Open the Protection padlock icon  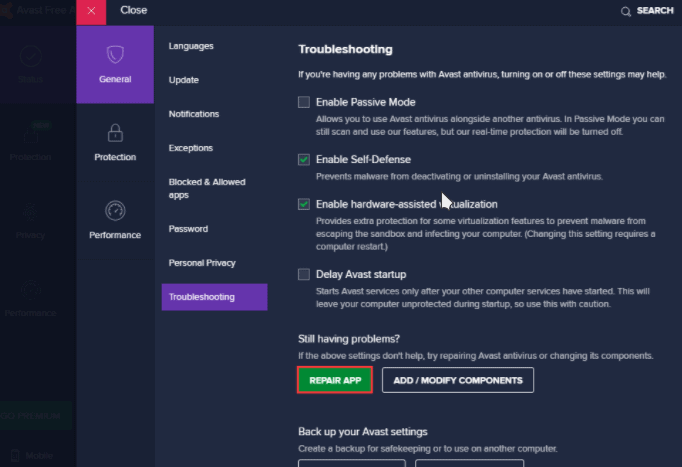coord(115,133)
